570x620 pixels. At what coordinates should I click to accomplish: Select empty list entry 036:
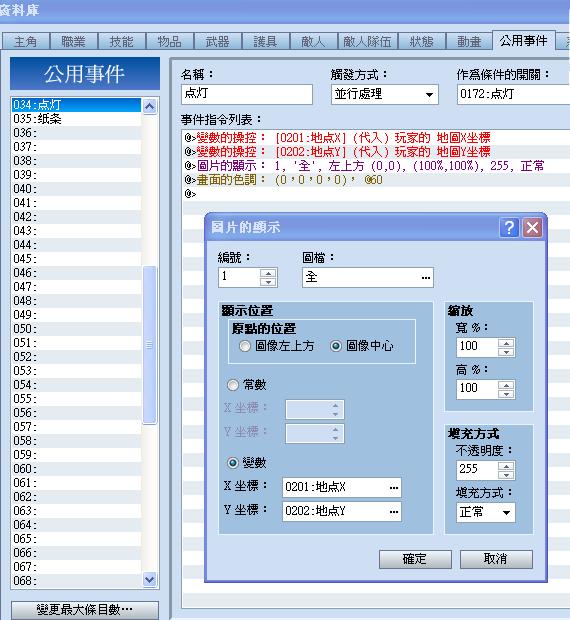[x=76, y=133]
